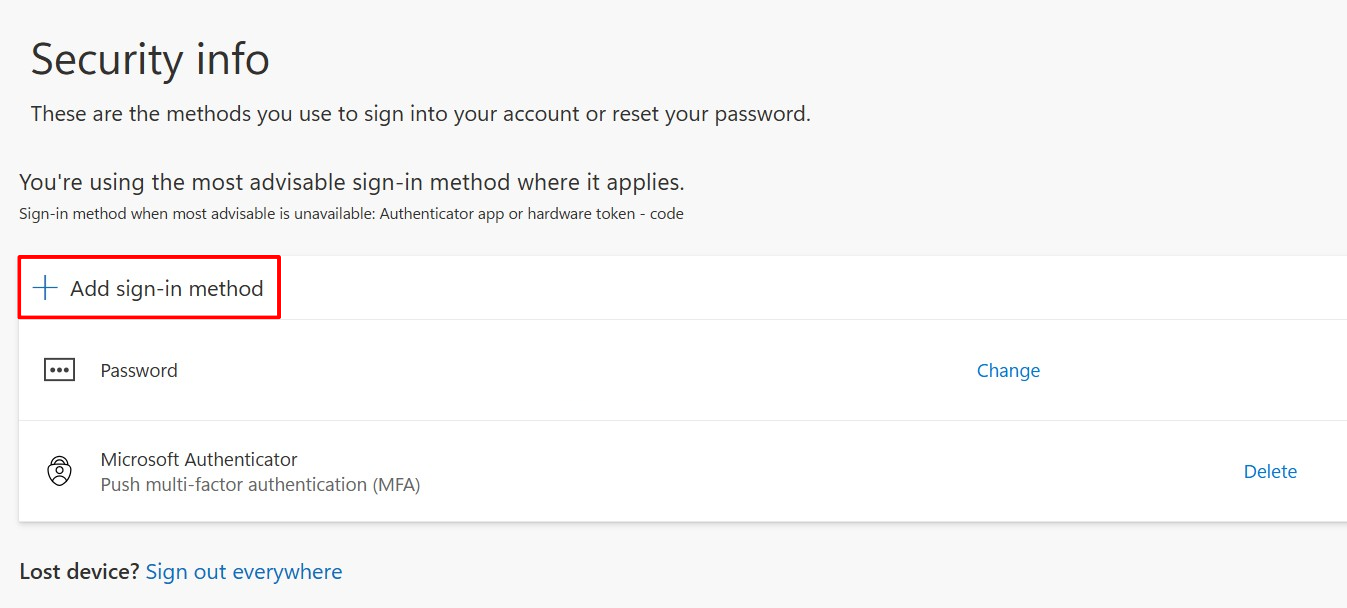Delete the Microsoft Authenticator method
The image size is (1347, 608).
[x=1270, y=470]
